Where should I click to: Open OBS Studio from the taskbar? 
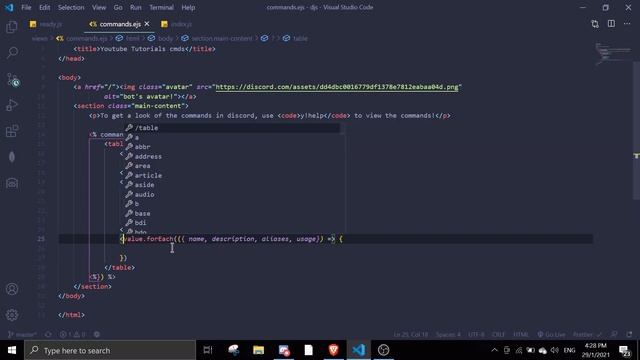tap(383, 350)
